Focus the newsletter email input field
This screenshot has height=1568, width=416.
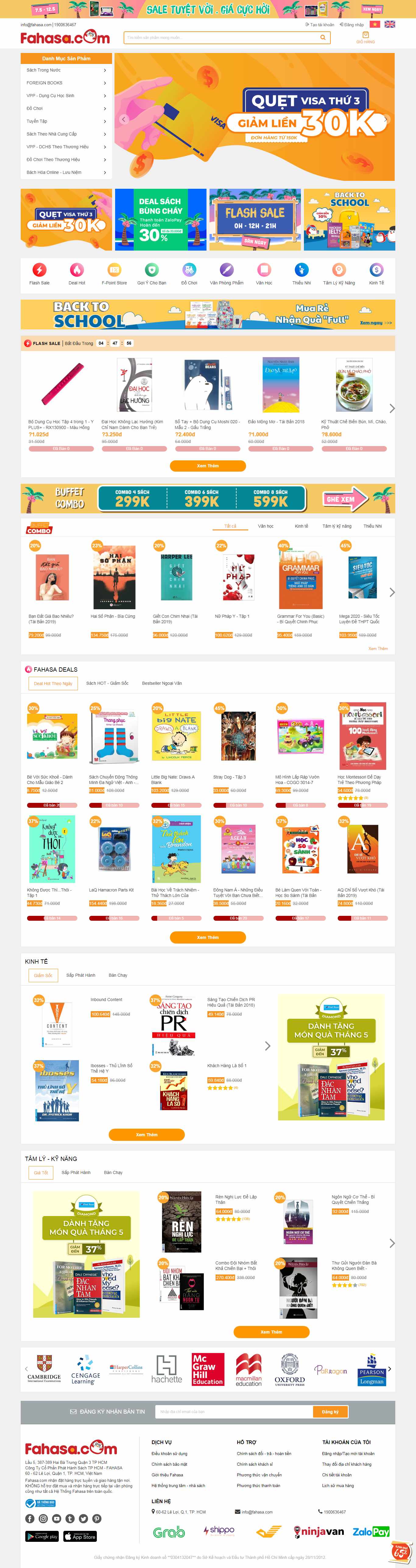pyautogui.click(x=234, y=1412)
